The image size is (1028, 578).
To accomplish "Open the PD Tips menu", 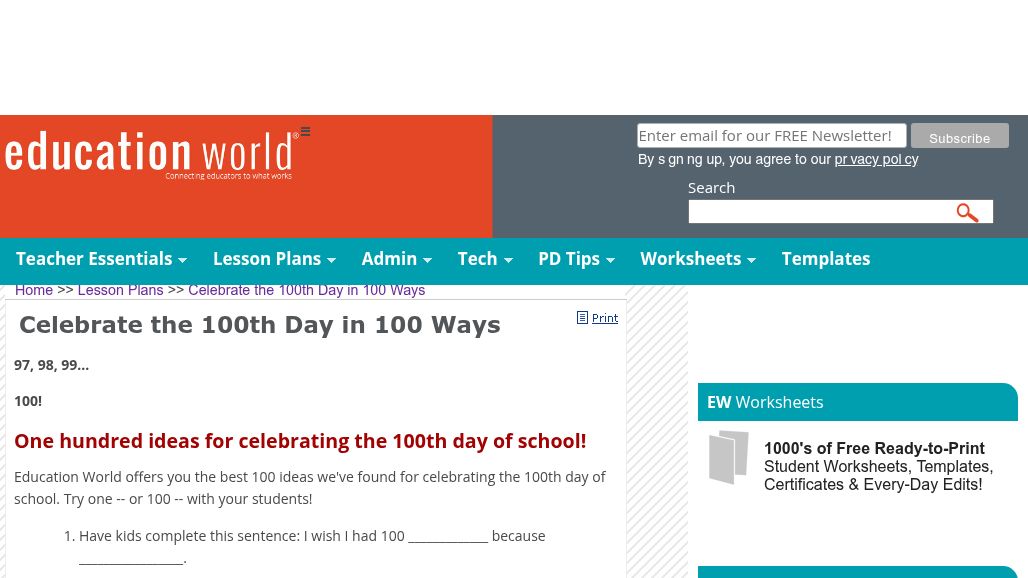I will 576,259.
